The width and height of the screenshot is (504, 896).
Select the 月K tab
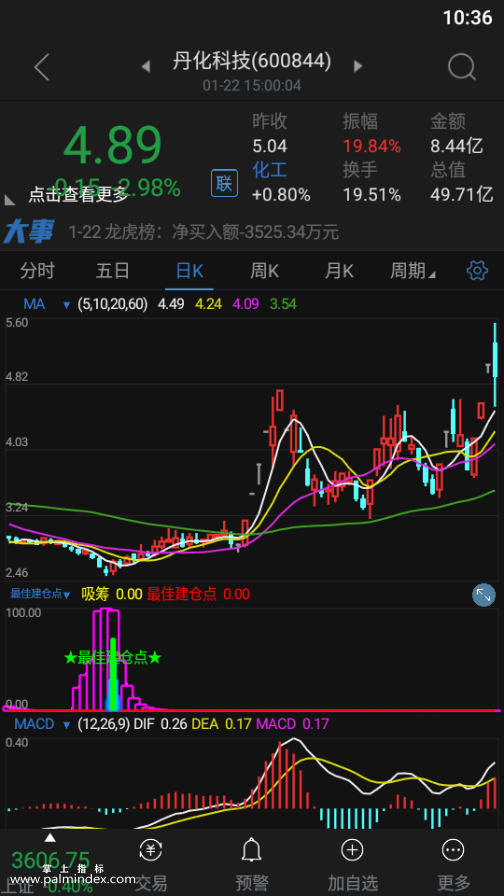339,271
